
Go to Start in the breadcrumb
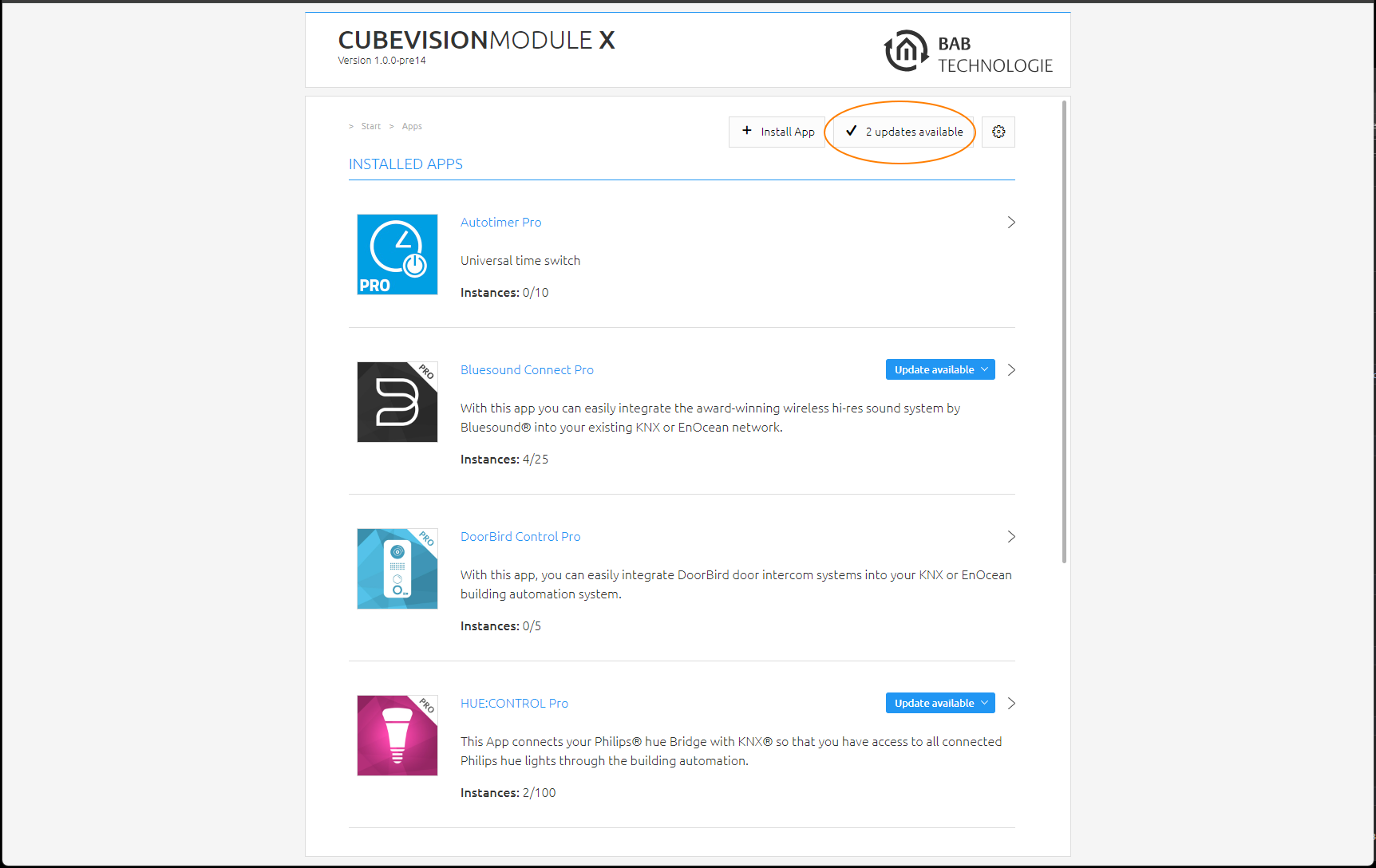pos(371,126)
